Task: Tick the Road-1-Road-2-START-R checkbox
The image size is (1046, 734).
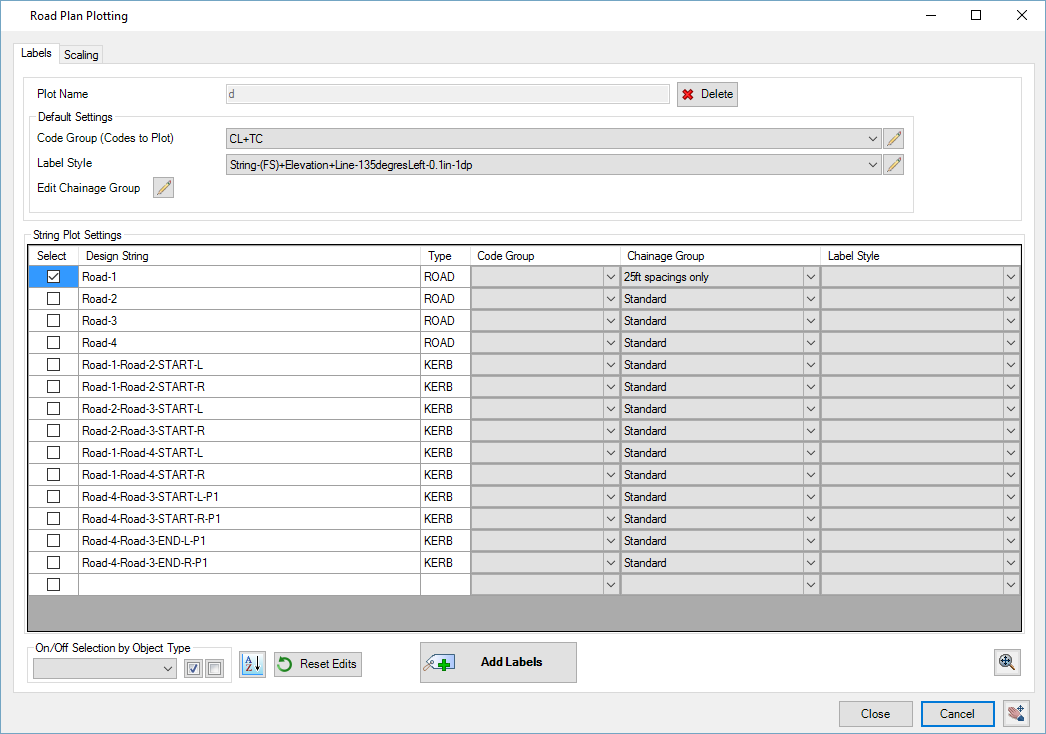Action: pos(53,386)
